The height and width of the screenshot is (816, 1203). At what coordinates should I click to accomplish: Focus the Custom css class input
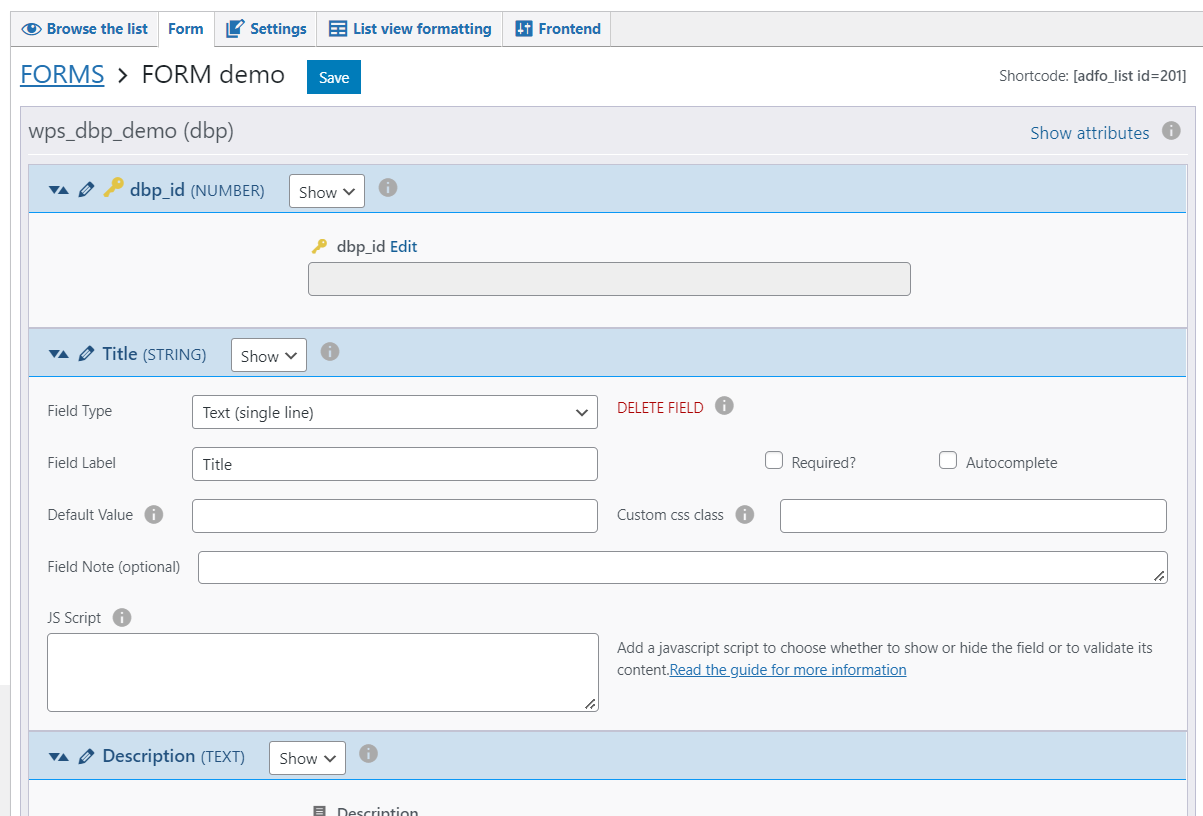tap(973, 516)
